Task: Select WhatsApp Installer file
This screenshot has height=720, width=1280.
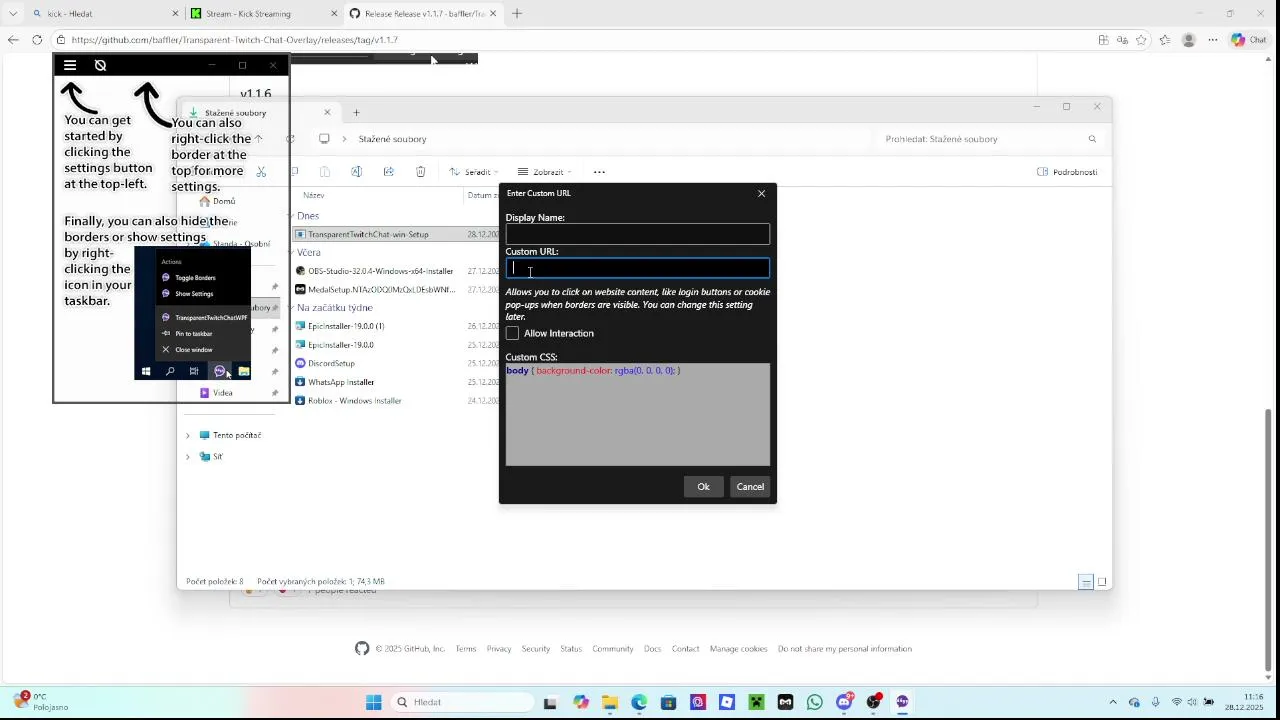Action: point(341,382)
